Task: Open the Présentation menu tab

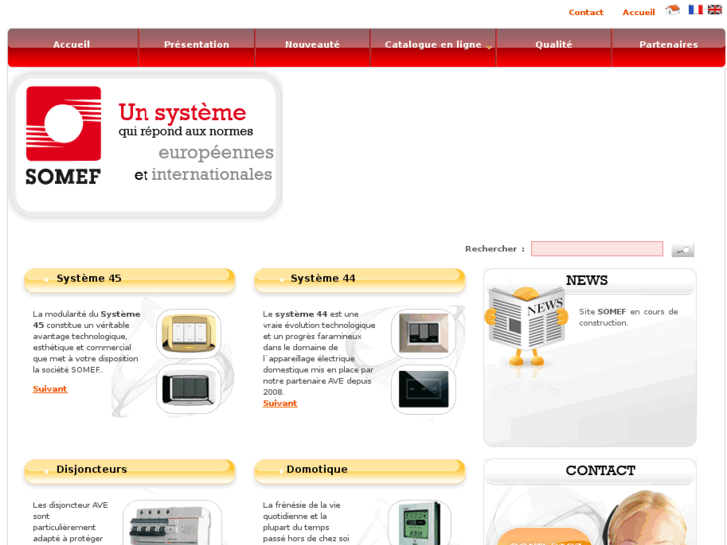Action: (x=197, y=45)
